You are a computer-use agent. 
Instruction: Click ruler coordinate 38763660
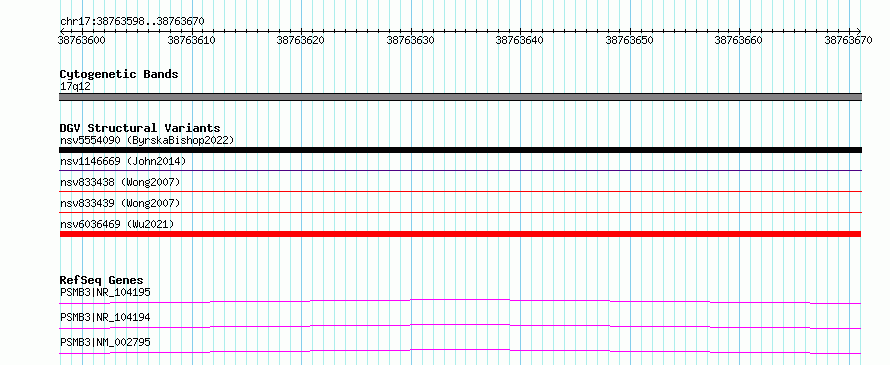click(x=738, y=40)
